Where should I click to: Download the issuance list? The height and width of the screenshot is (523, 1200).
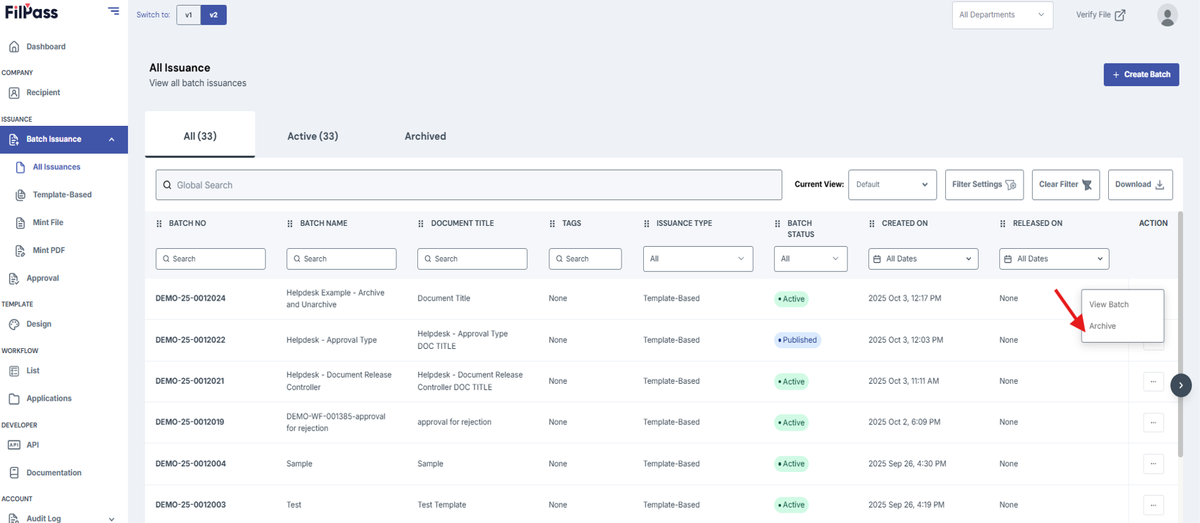pos(1140,185)
